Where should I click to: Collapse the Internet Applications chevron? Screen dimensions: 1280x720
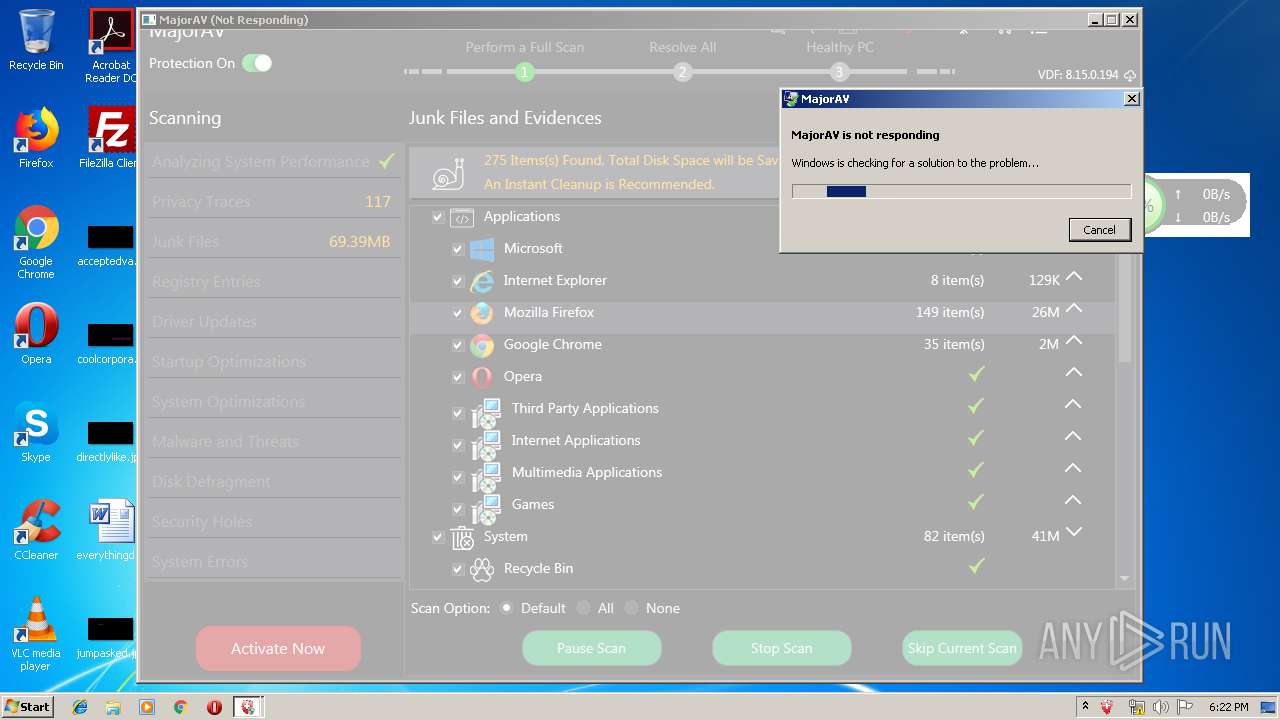coord(1073,437)
